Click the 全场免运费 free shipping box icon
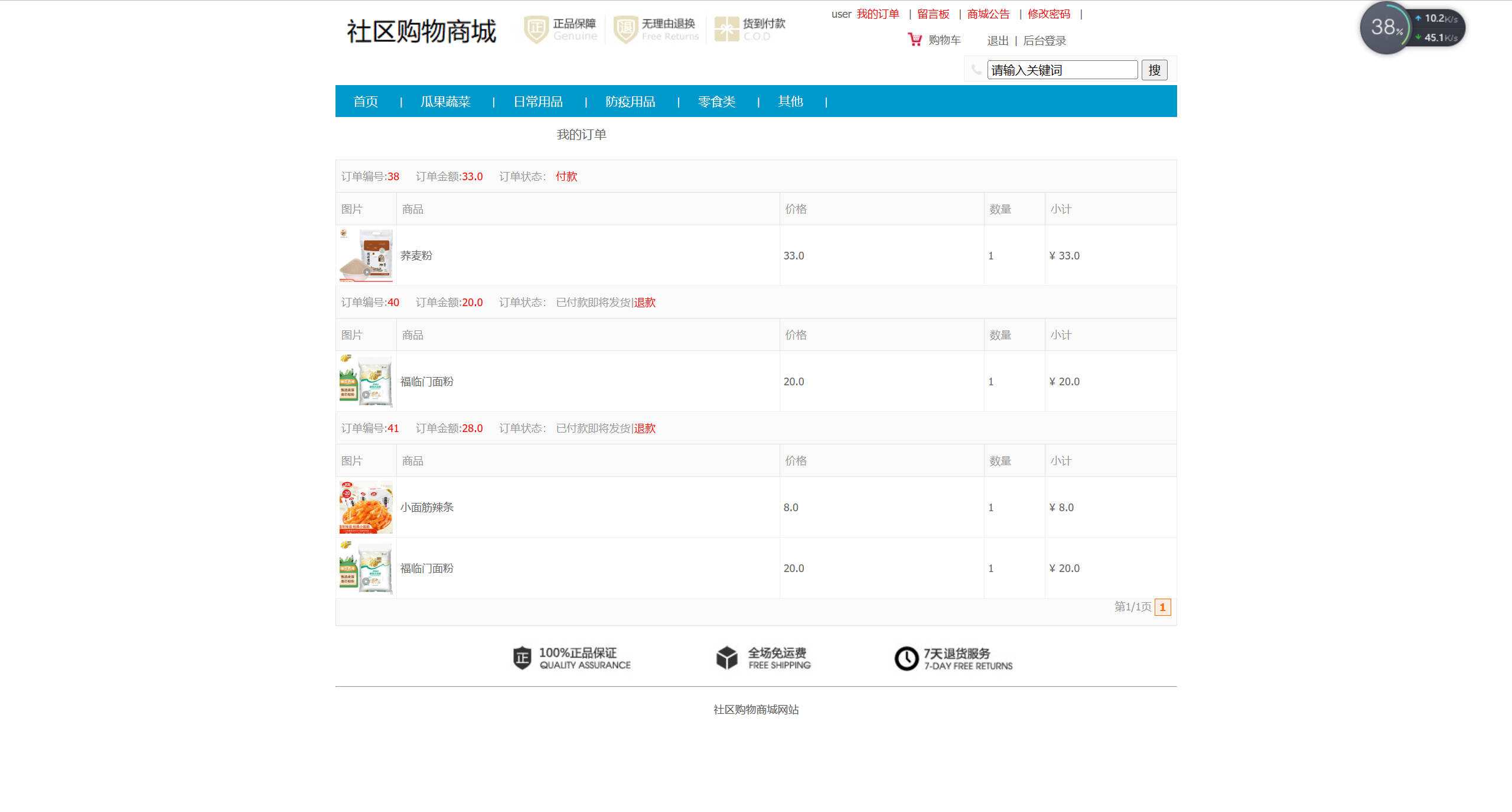The image size is (1512, 812). pos(725,658)
